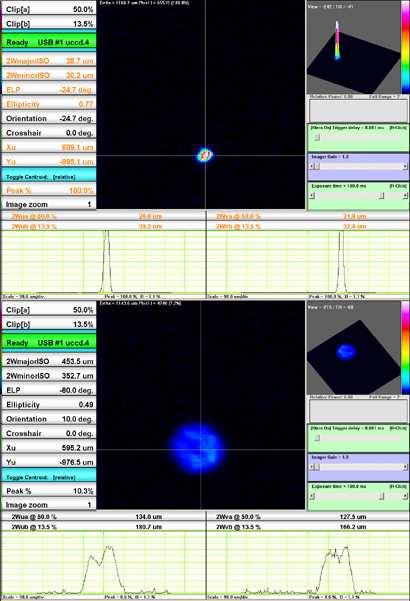Click the lower Image zoom 1 field
This screenshot has height=601, width=410.
tap(49, 505)
